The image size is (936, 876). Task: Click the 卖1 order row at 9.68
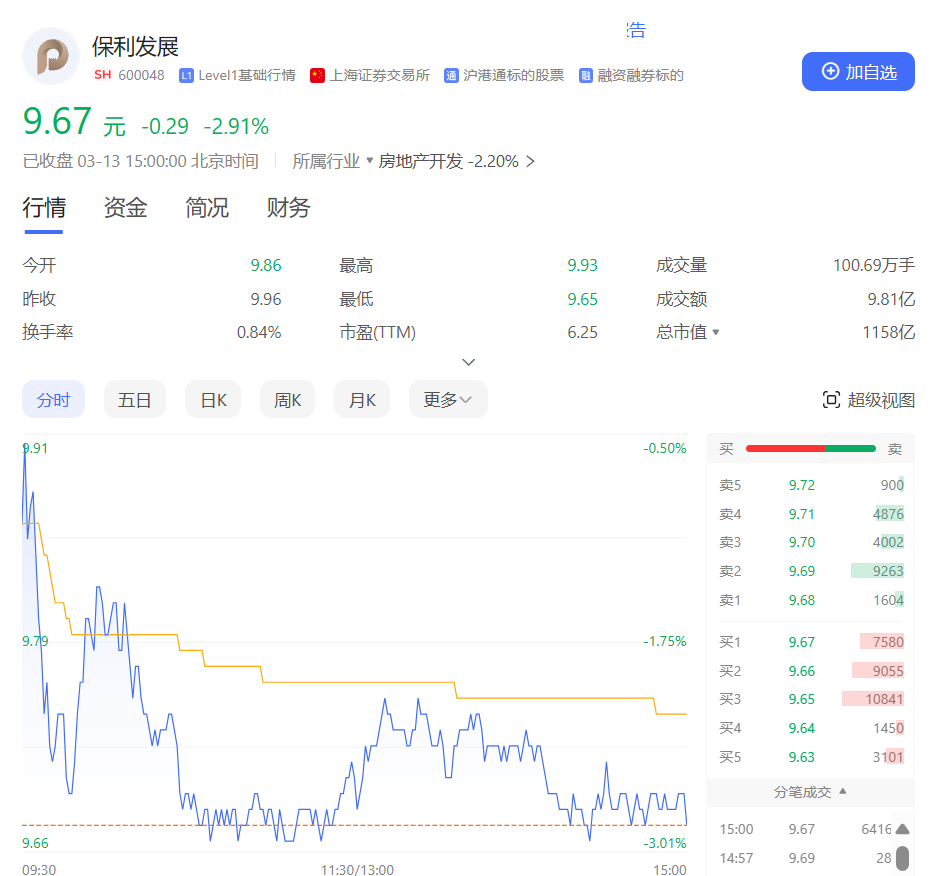811,600
